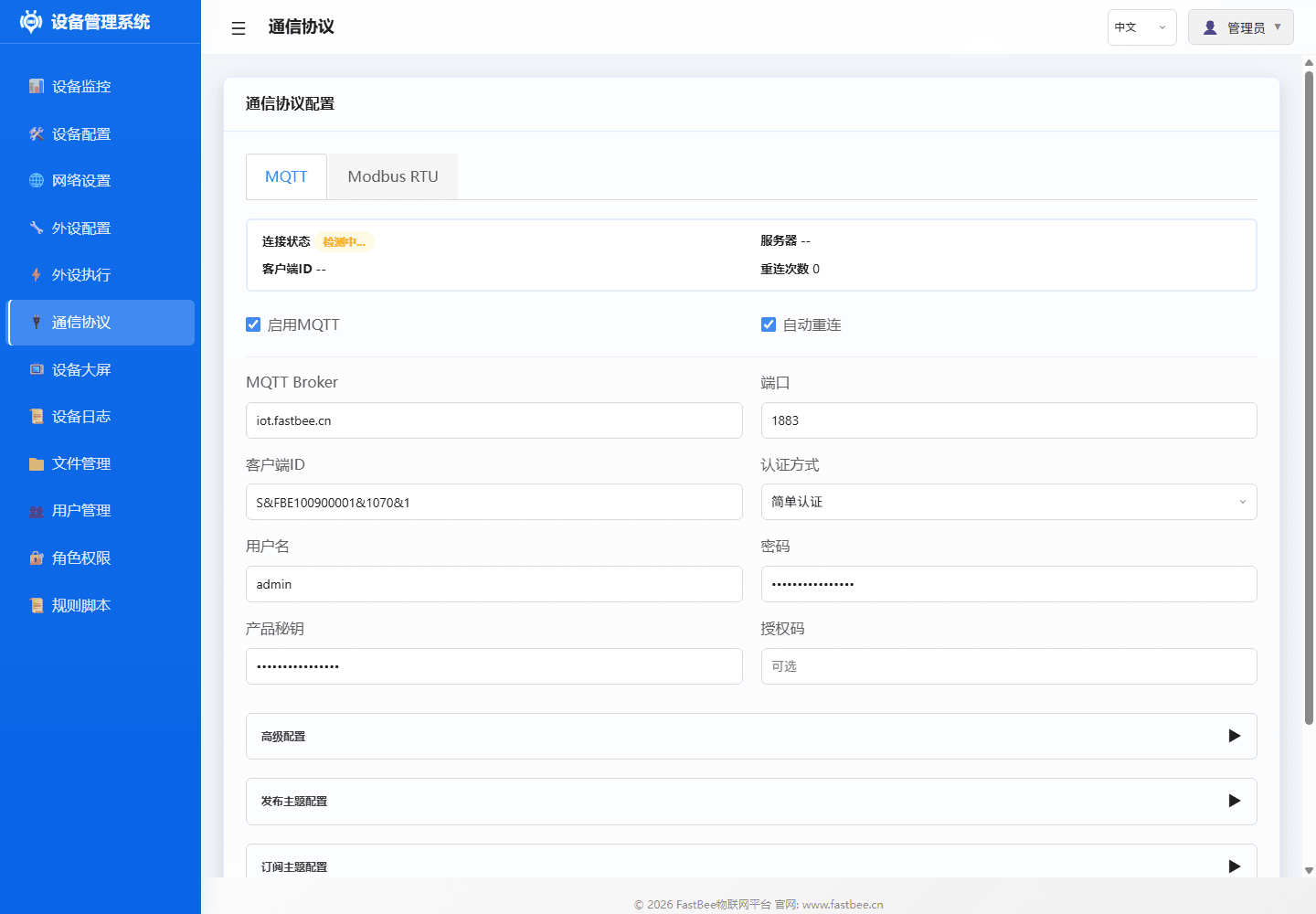Click the 端口 port input field

(1009, 420)
